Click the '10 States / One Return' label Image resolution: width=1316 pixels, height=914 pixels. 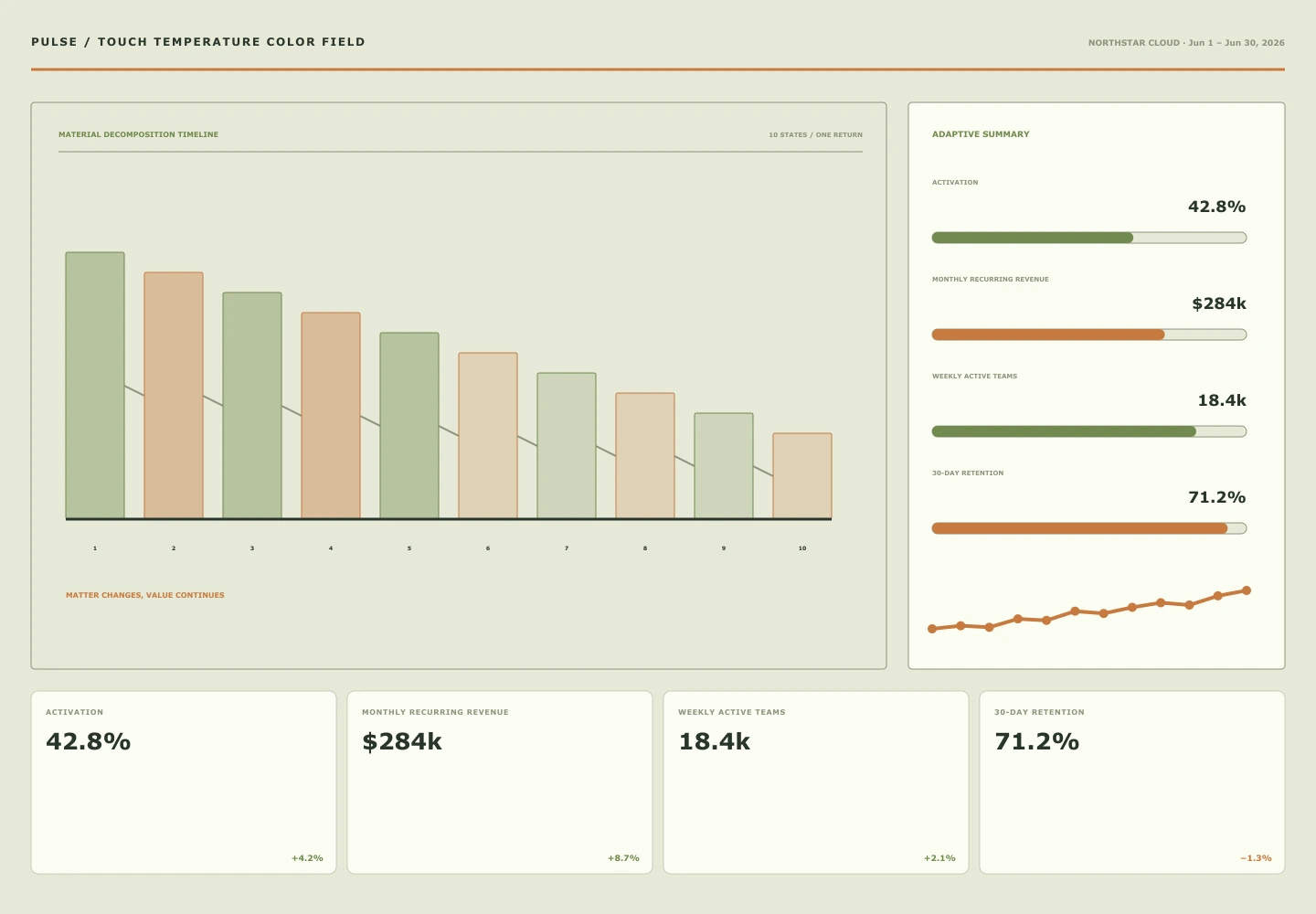[815, 134]
